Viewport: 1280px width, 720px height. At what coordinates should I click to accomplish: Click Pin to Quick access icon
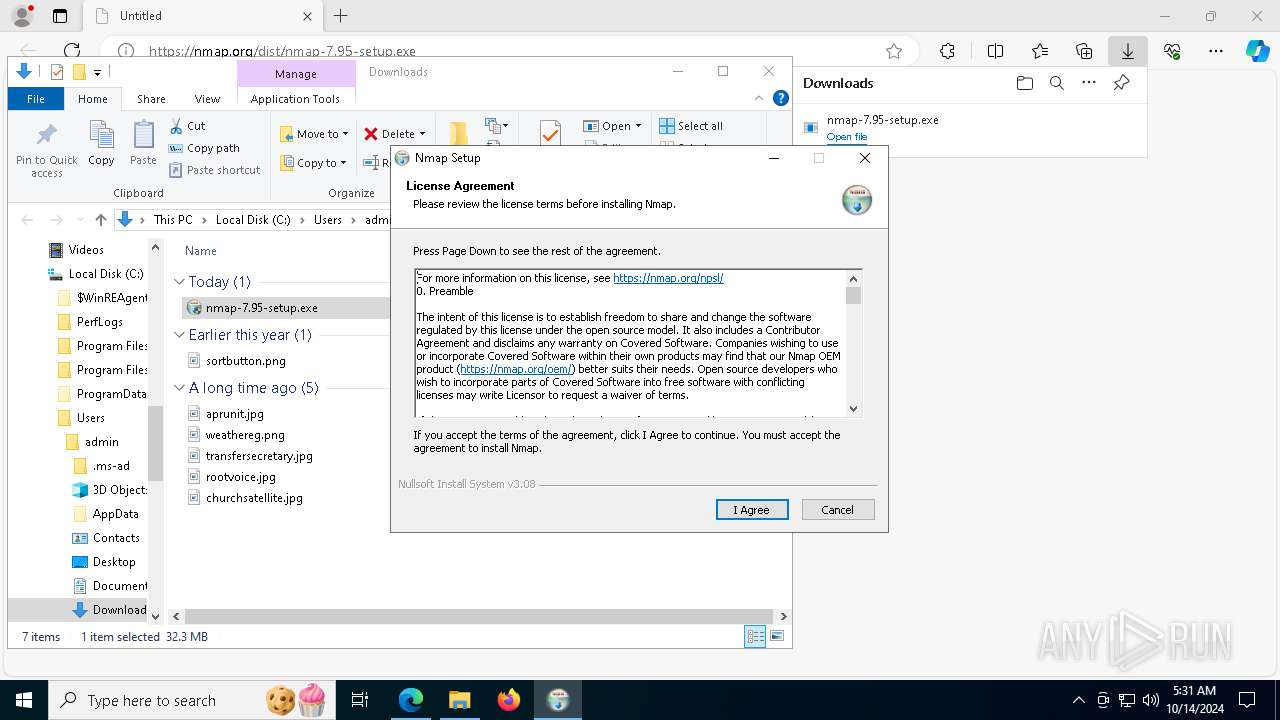click(46, 150)
